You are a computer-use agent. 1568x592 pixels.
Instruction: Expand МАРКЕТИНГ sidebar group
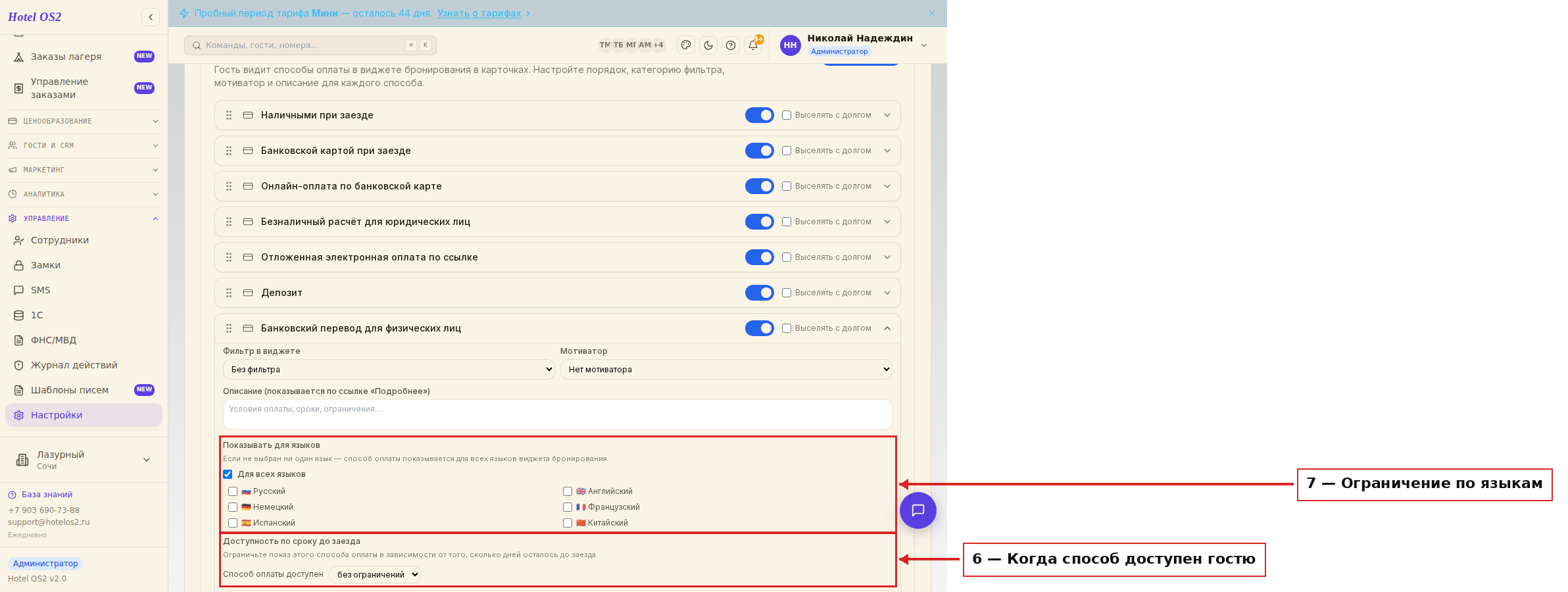click(x=84, y=170)
